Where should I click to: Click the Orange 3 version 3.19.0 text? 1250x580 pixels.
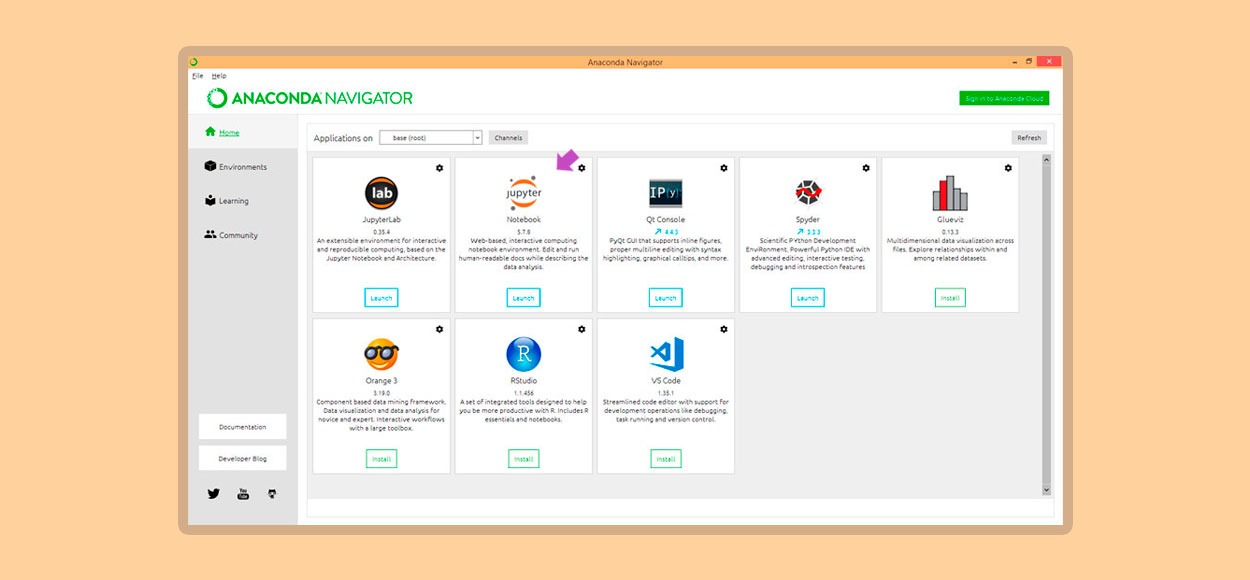tap(381, 393)
